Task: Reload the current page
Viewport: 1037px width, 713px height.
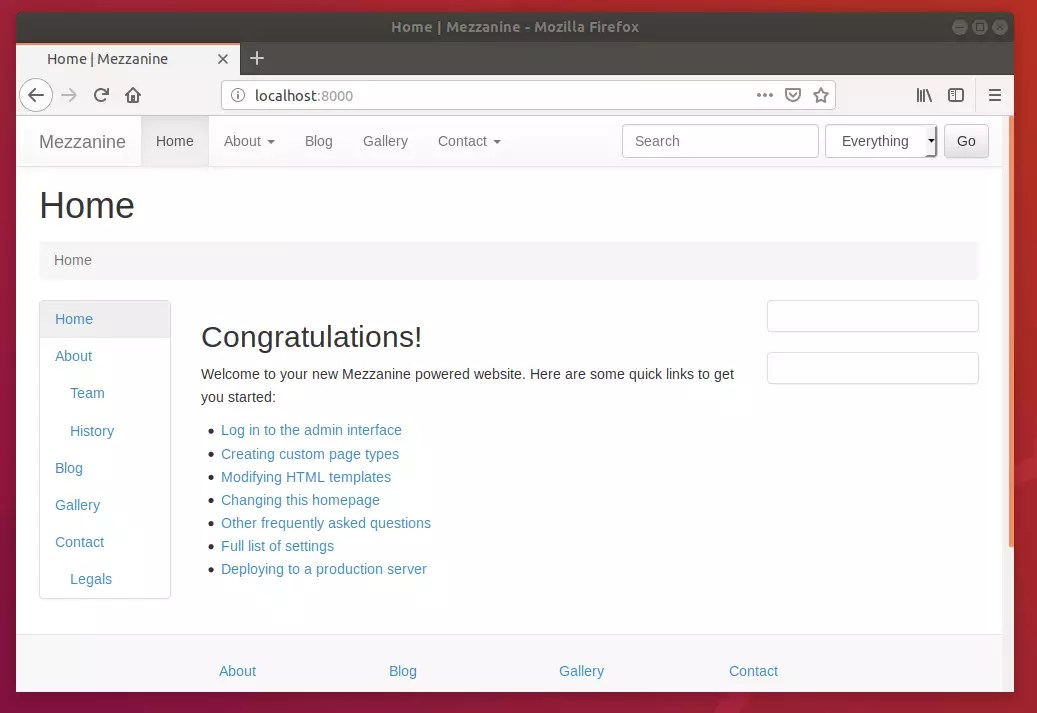Action: tap(101, 95)
